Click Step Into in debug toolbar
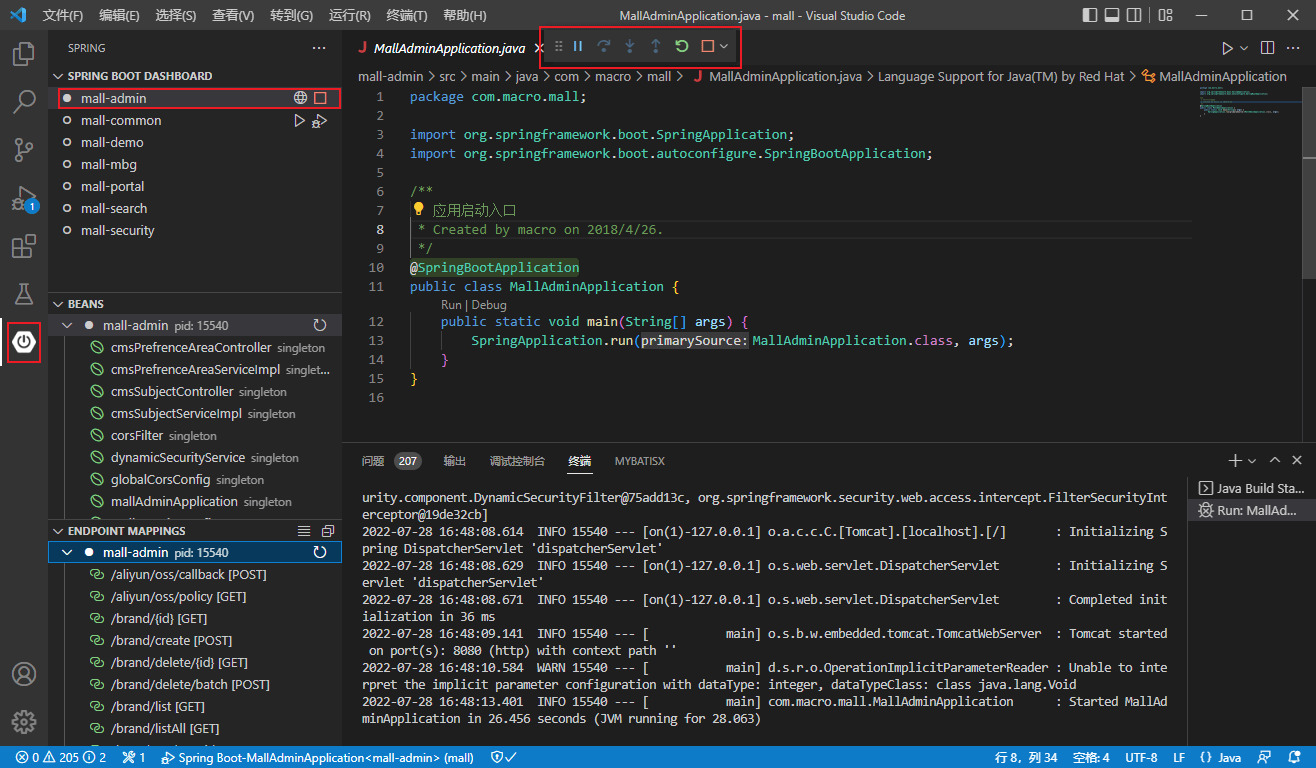Screen dimensions: 1316x768 (x=630, y=46)
